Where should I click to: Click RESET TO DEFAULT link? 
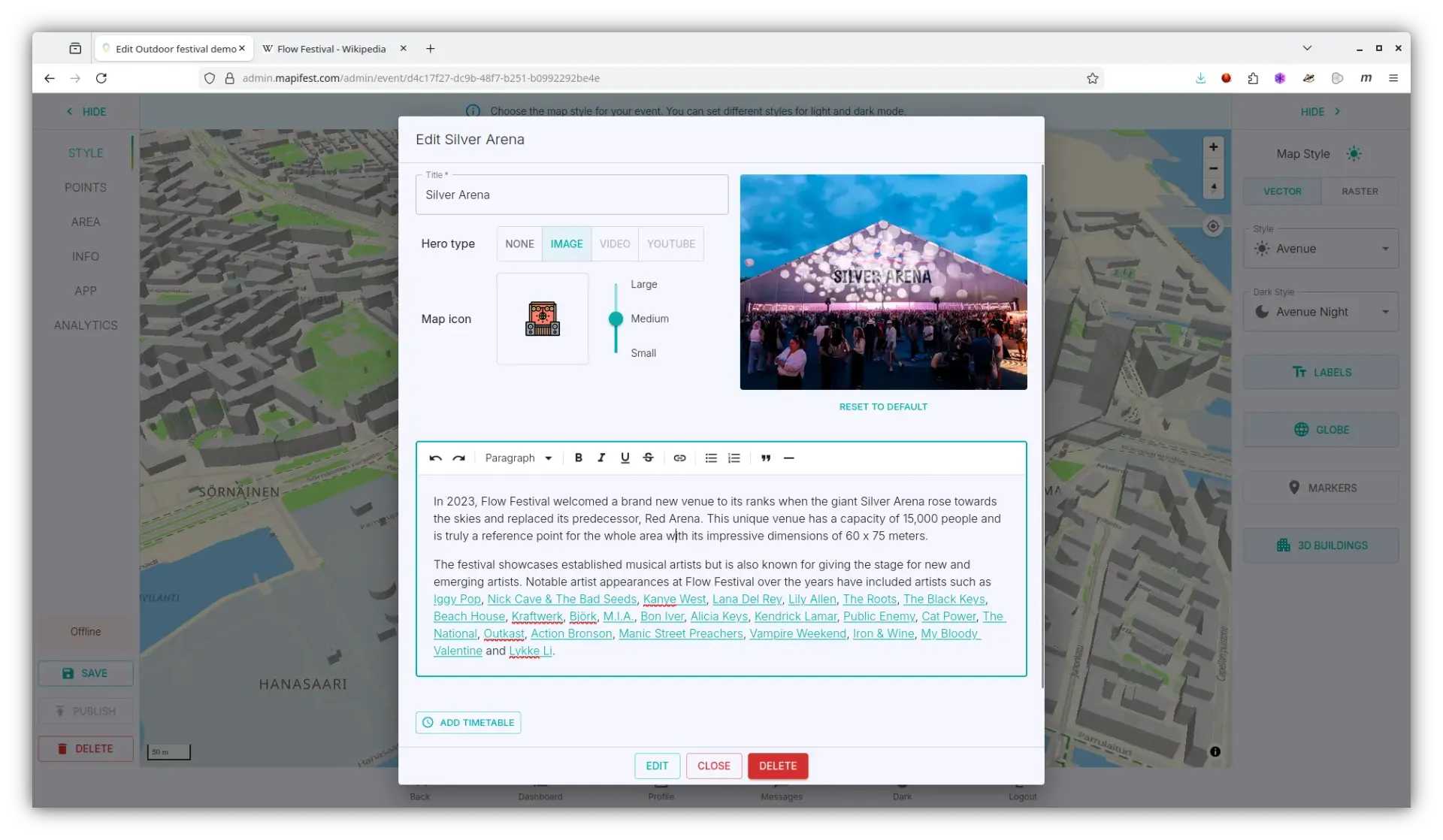click(x=883, y=406)
